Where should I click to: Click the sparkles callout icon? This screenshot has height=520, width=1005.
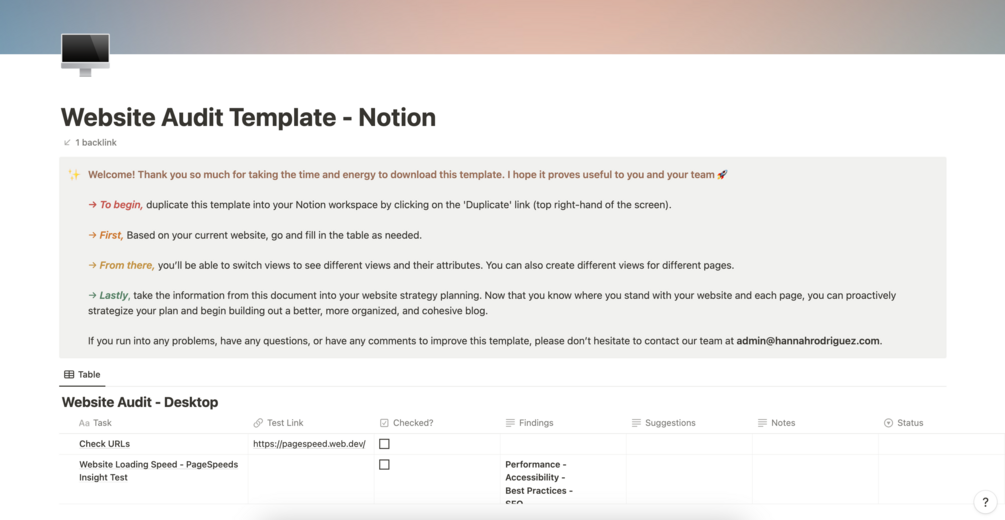coord(74,175)
